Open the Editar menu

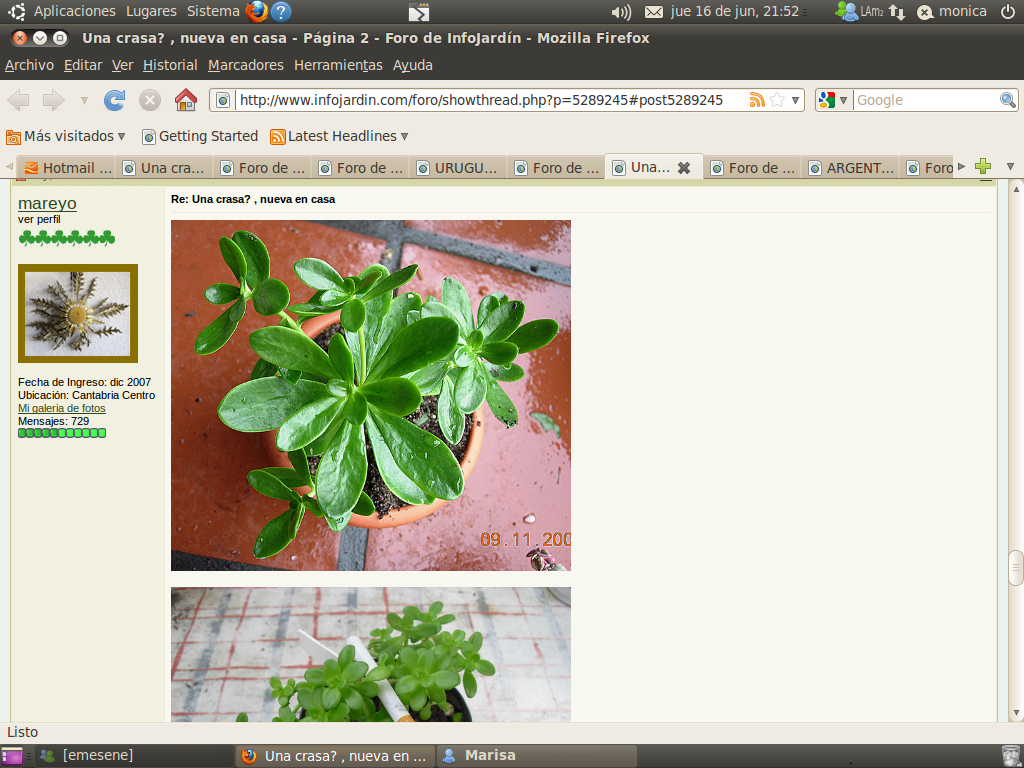coord(83,65)
